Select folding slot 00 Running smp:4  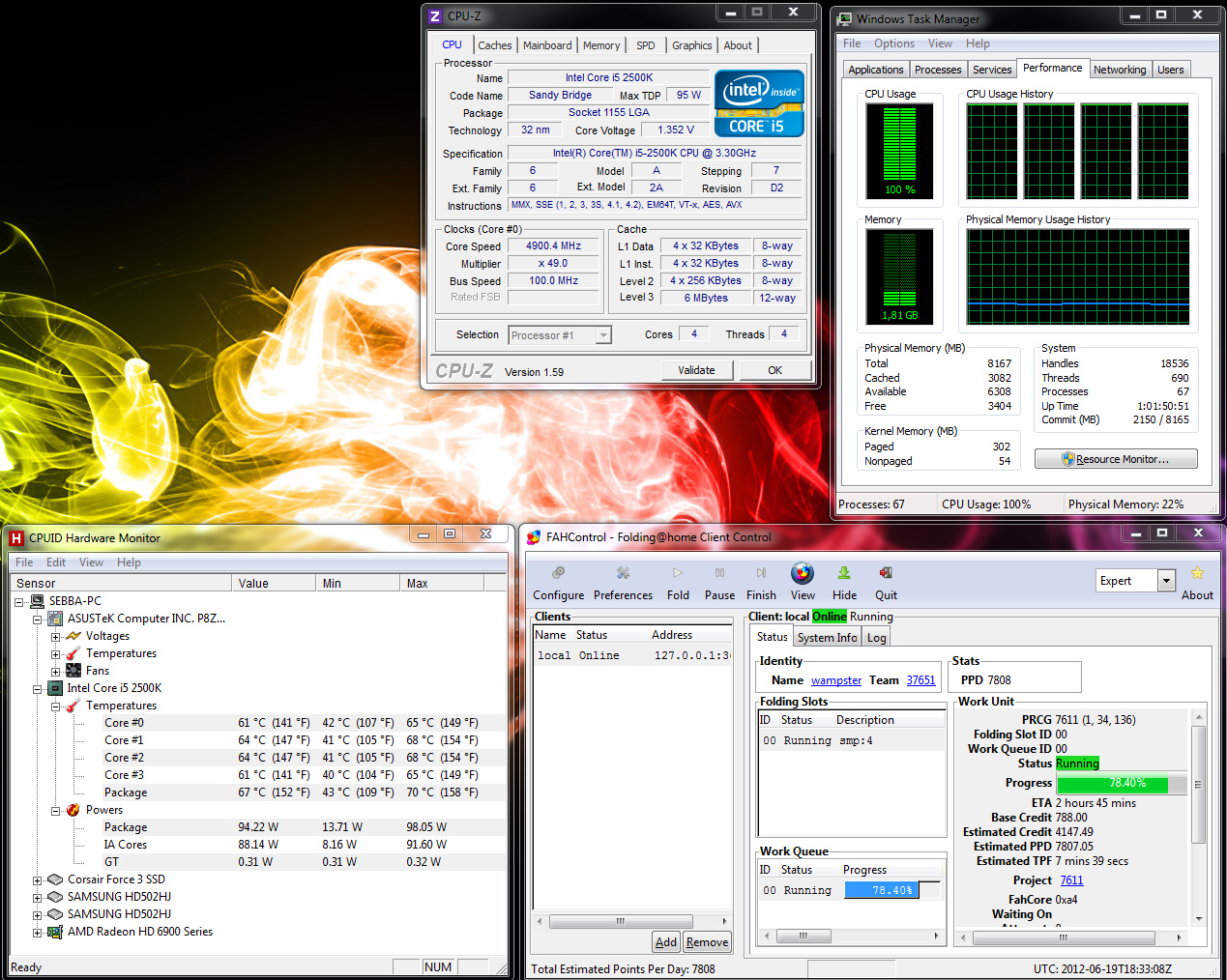click(x=851, y=740)
